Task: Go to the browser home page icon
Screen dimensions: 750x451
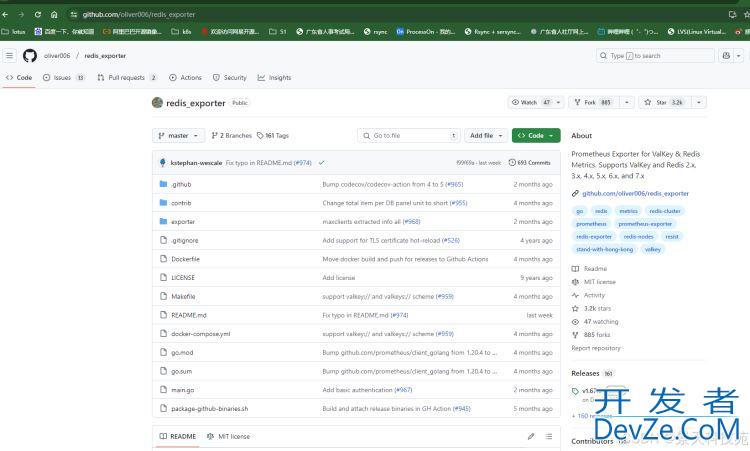Action: click(54, 15)
